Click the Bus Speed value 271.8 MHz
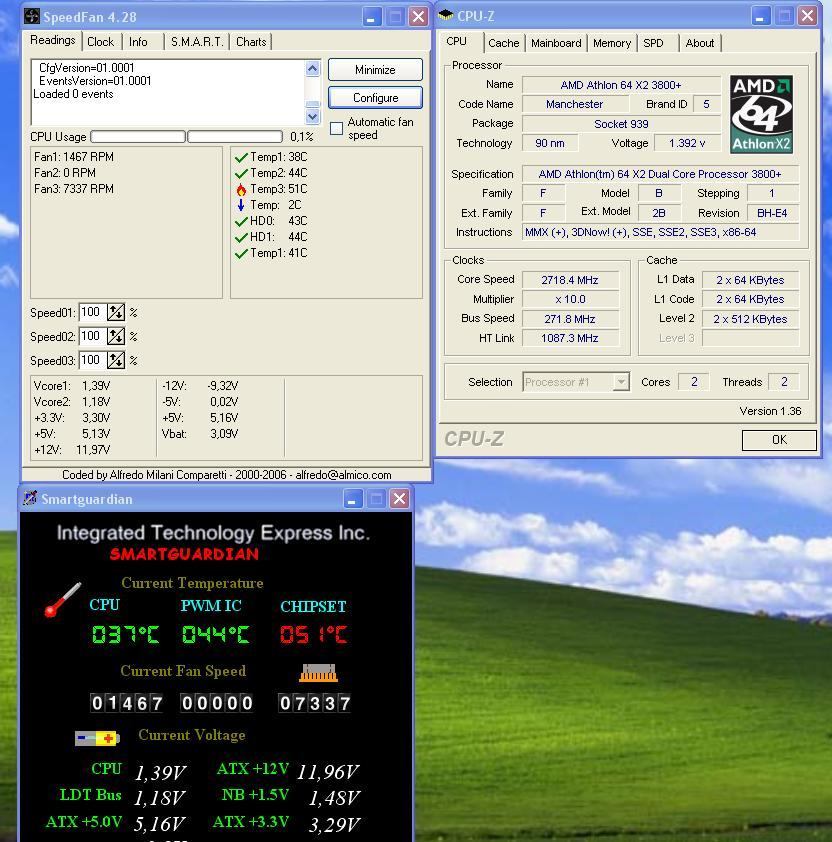Screen dimensions: 832x842 [x=570, y=319]
